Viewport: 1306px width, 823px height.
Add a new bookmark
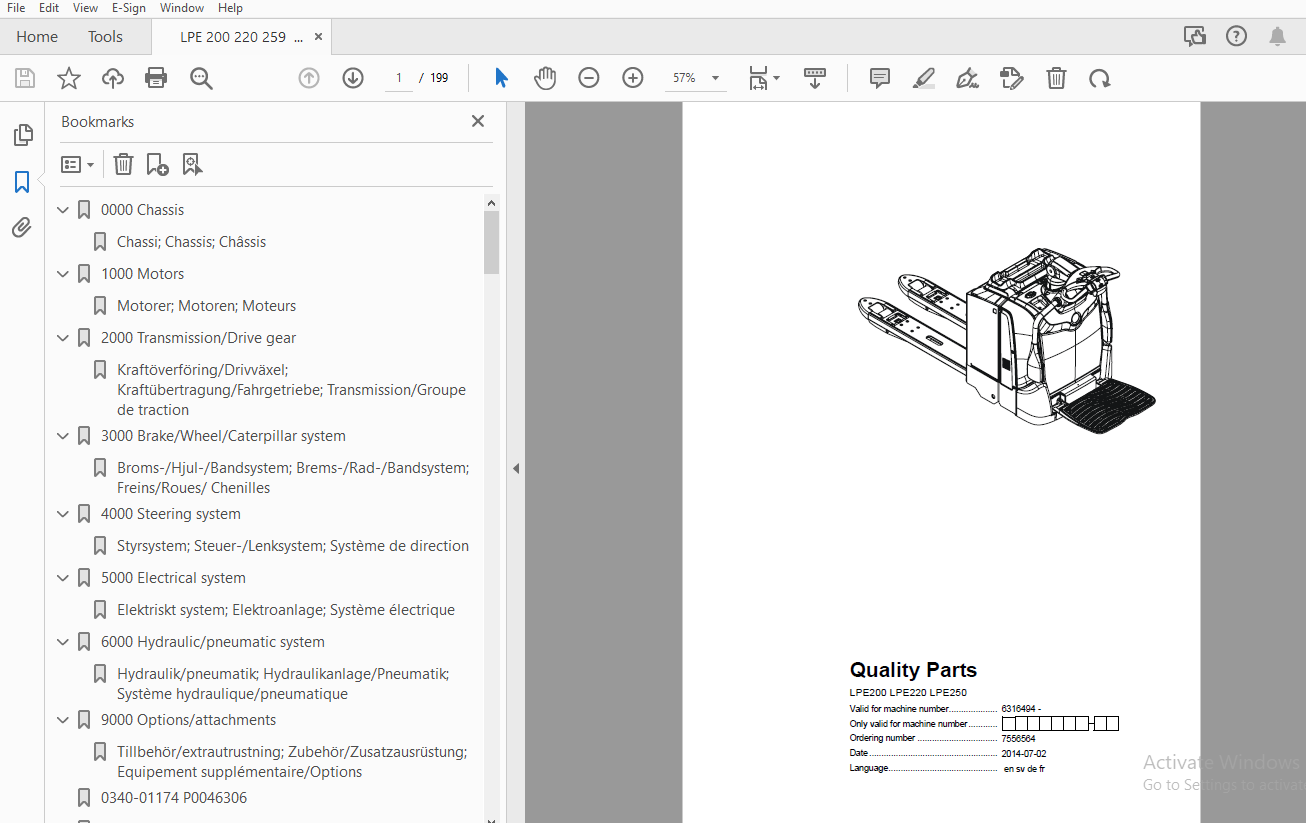click(157, 164)
